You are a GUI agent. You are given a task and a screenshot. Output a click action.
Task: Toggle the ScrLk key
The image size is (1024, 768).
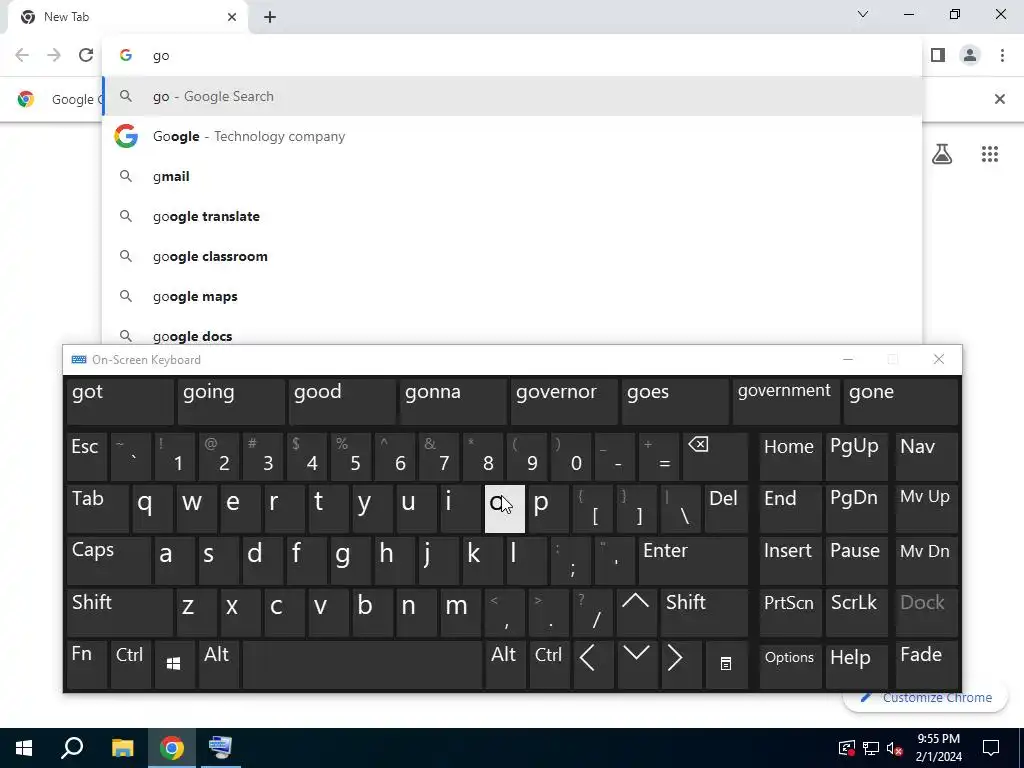[x=856, y=612]
